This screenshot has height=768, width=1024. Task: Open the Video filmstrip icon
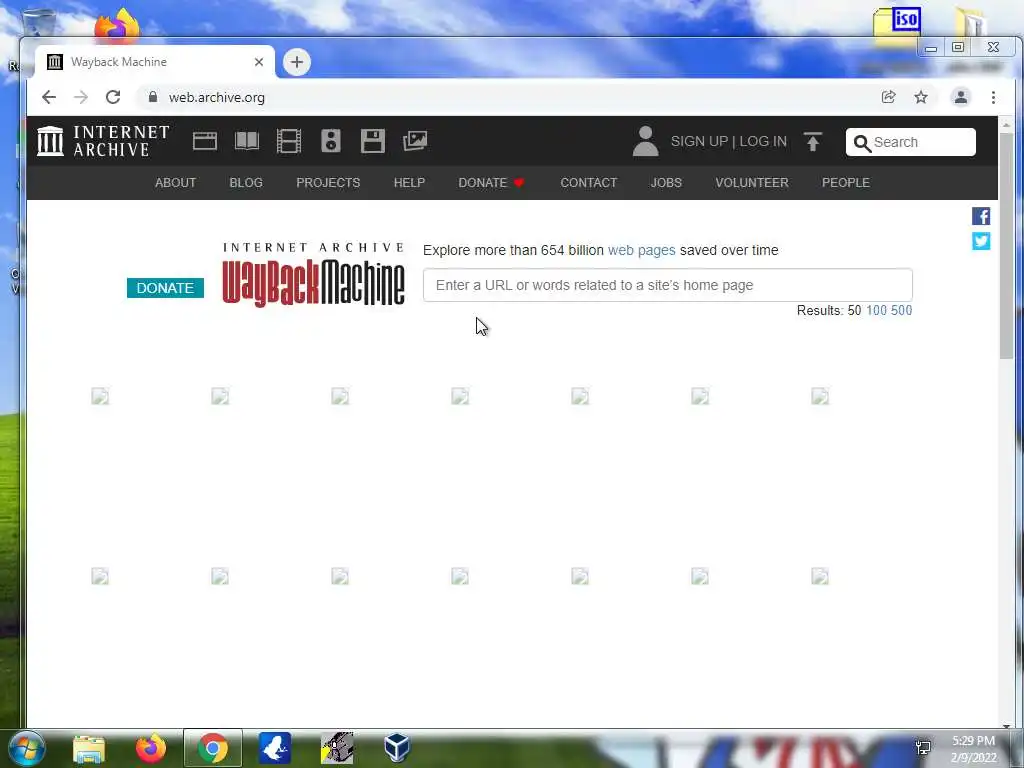[x=289, y=141]
